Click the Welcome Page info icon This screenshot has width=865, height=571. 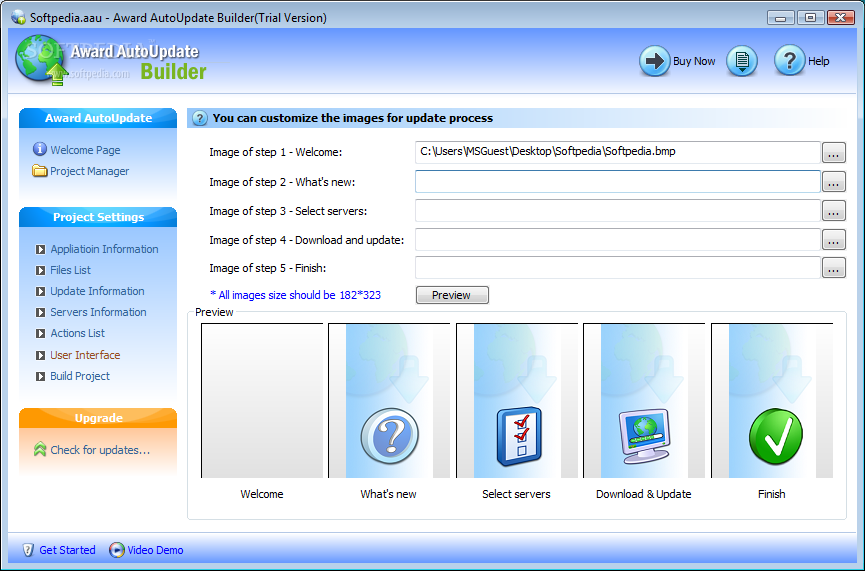pyautogui.click(x=40, y=149)
